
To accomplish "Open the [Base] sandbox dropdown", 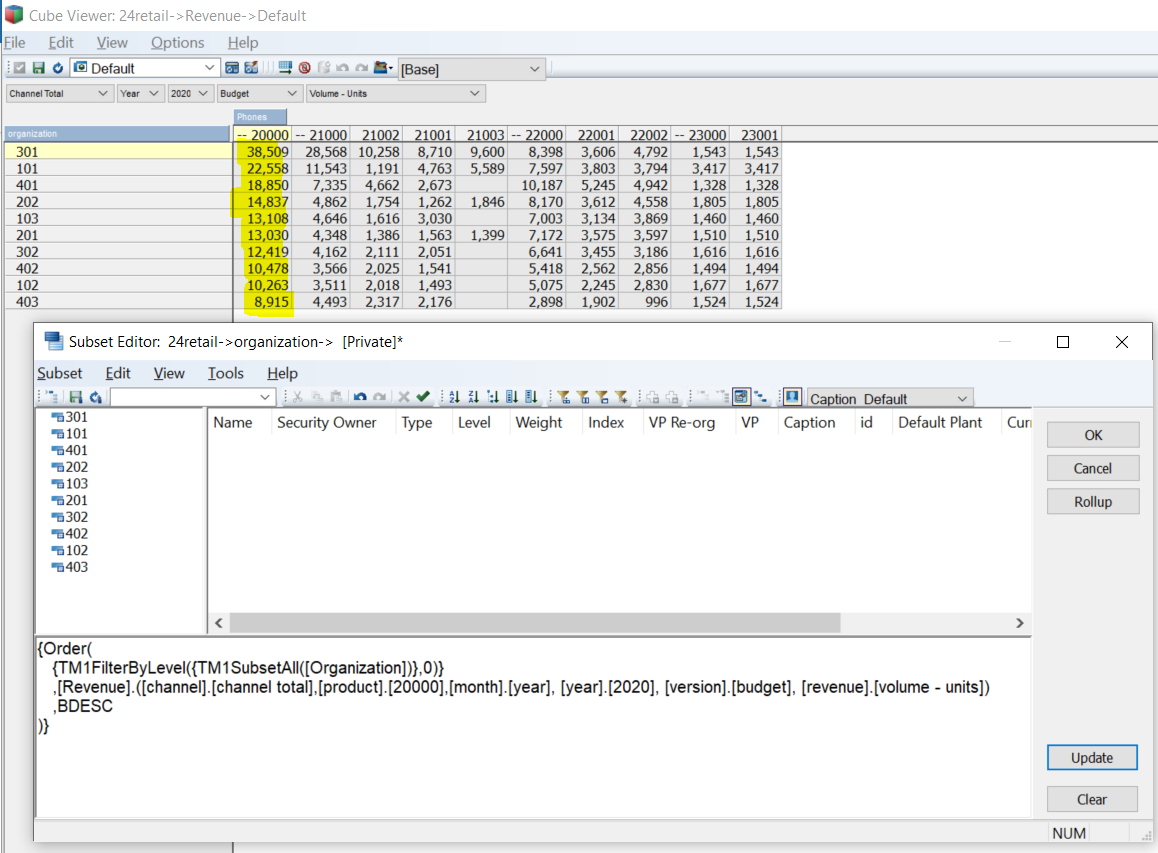I will coord(535,69).
